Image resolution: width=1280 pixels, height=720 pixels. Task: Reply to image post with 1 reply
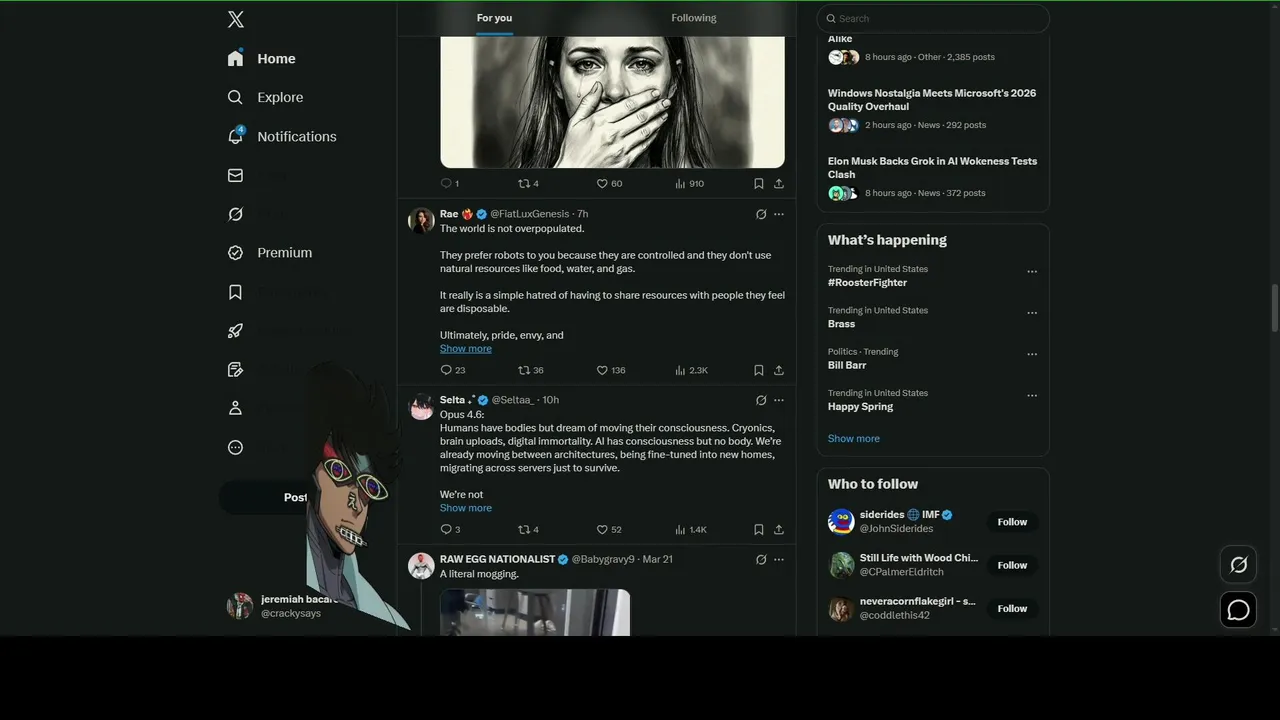coord(450,183)
